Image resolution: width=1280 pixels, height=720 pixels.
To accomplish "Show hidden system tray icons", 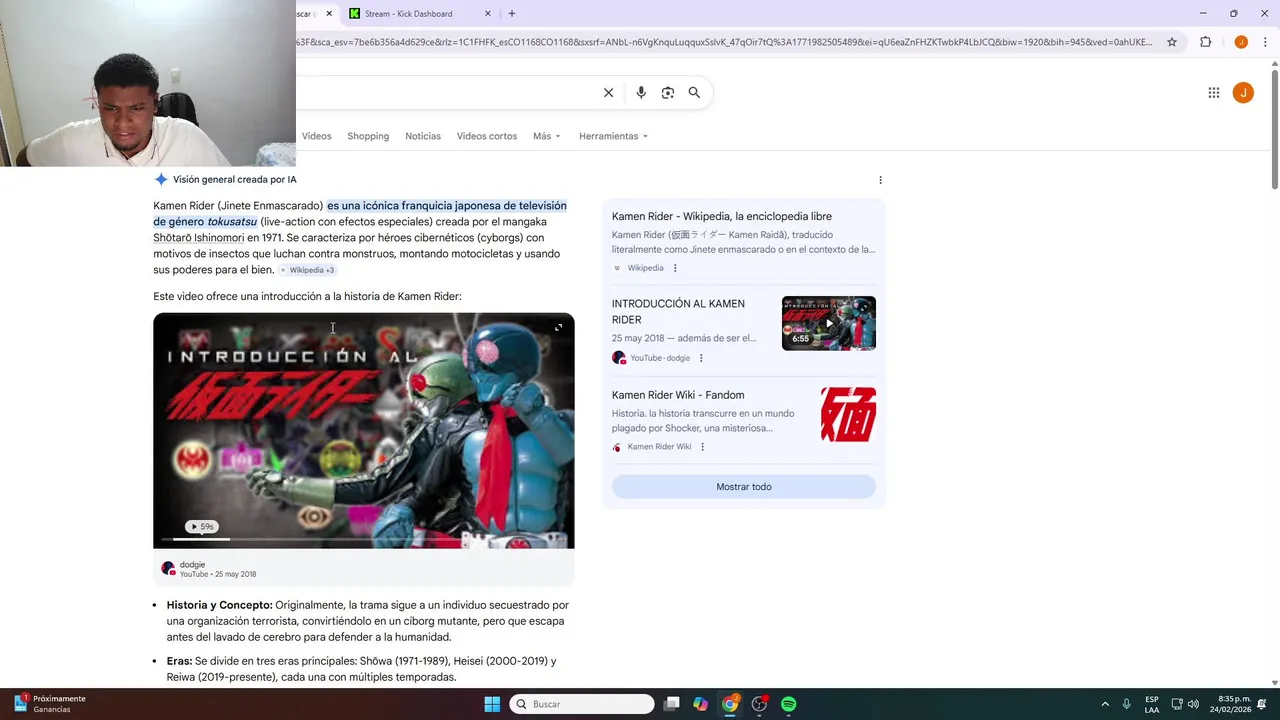I will pos(1105,704).
